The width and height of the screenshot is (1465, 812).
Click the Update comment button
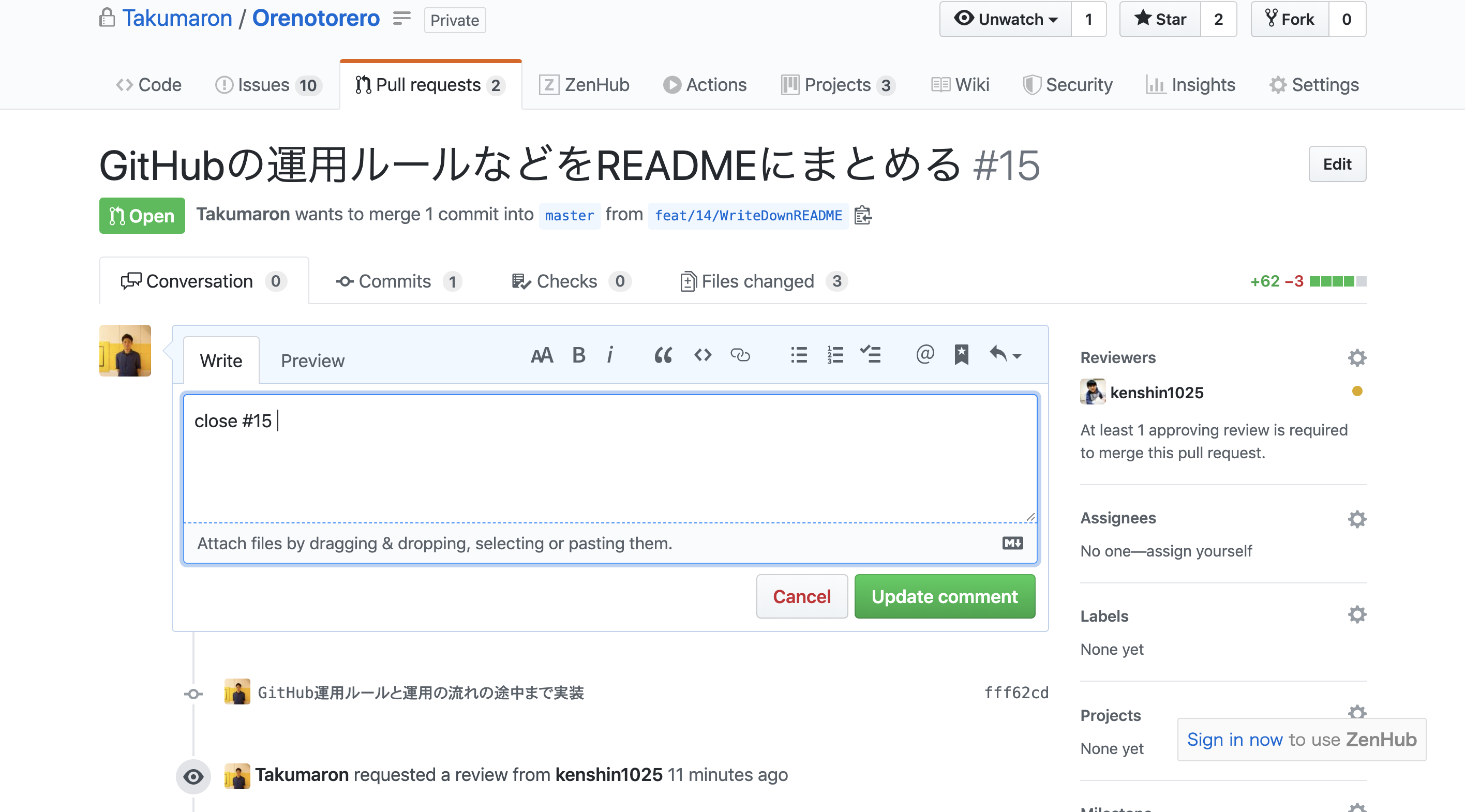[x=944, y=596]
